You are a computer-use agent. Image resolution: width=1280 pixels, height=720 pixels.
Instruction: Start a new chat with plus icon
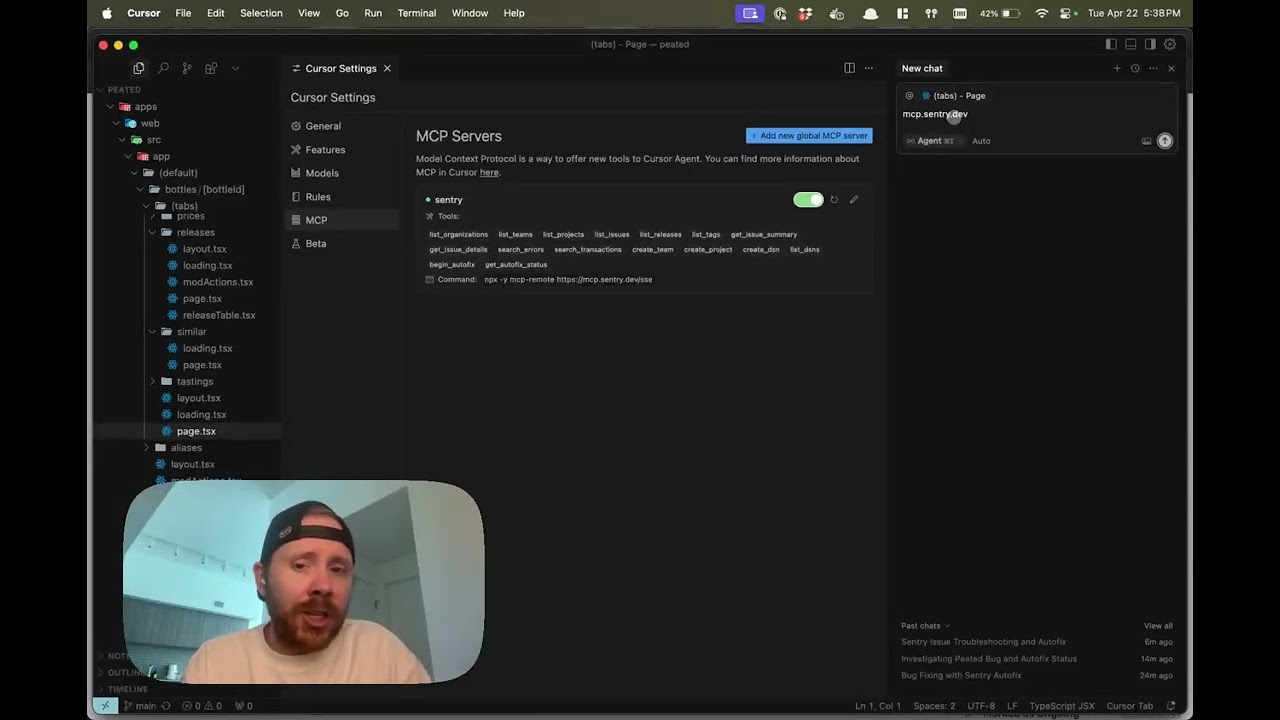pos(1117,68)
